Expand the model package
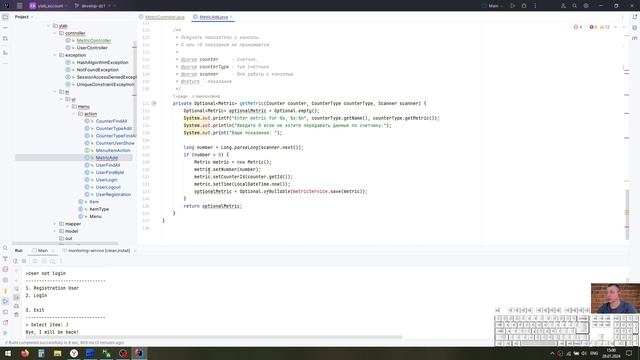 pyautogui.click(x=55, y=231)
